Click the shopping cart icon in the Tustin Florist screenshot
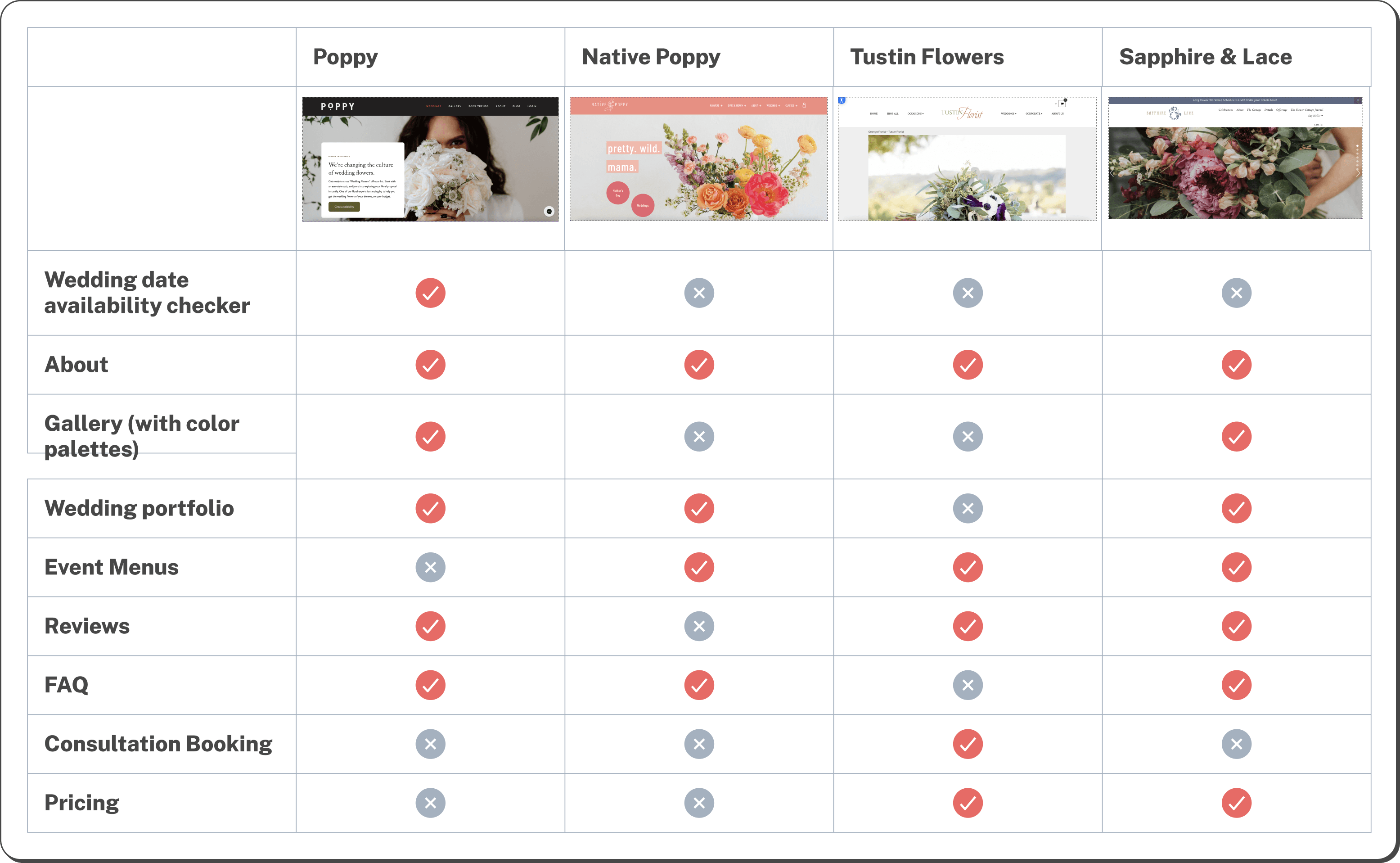 point(1062,104)
